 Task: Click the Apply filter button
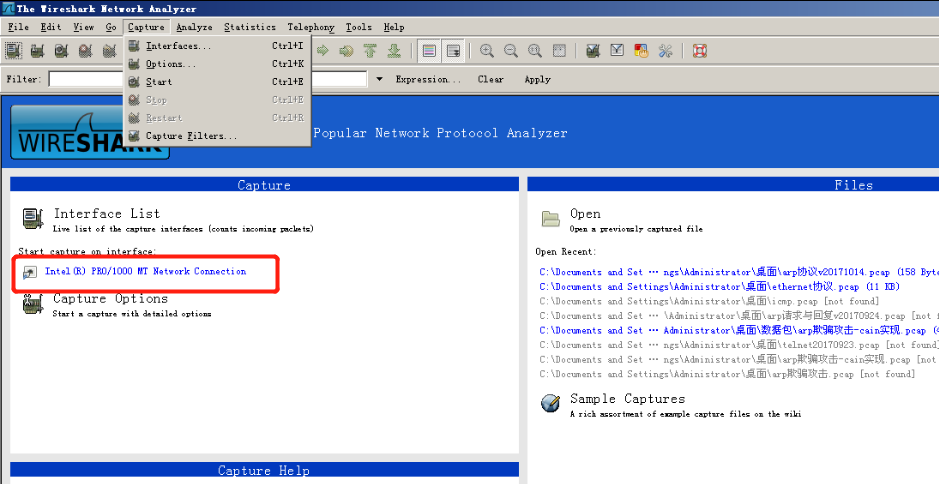[x=537, y=79]
